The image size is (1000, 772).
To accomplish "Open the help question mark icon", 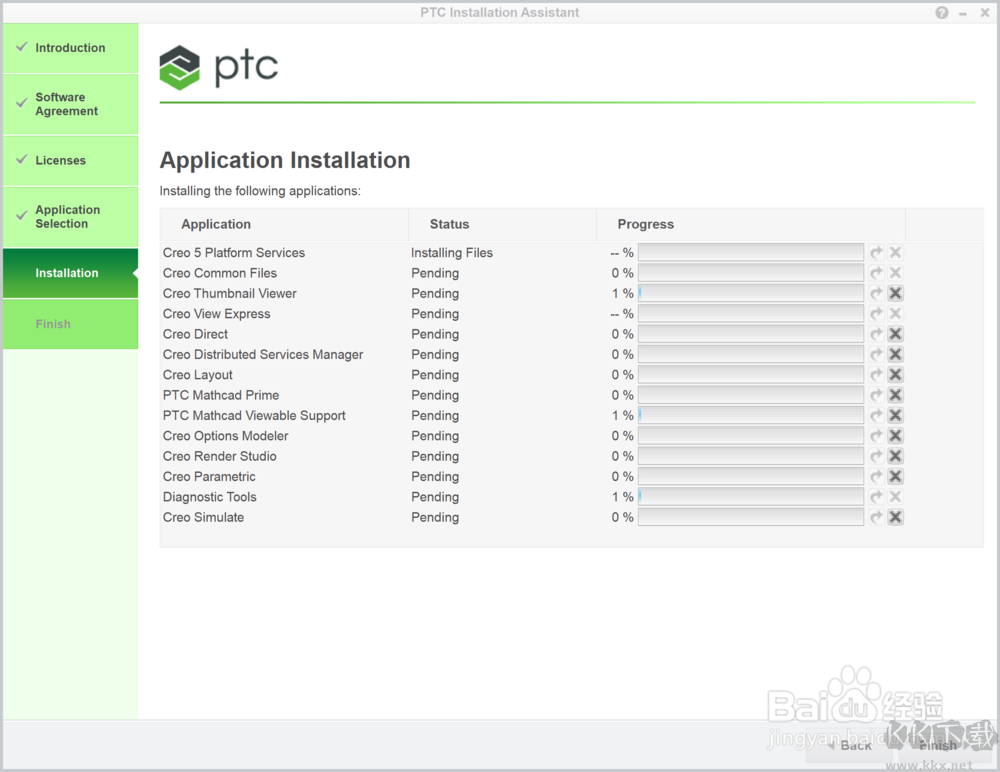I will [942, 13].
